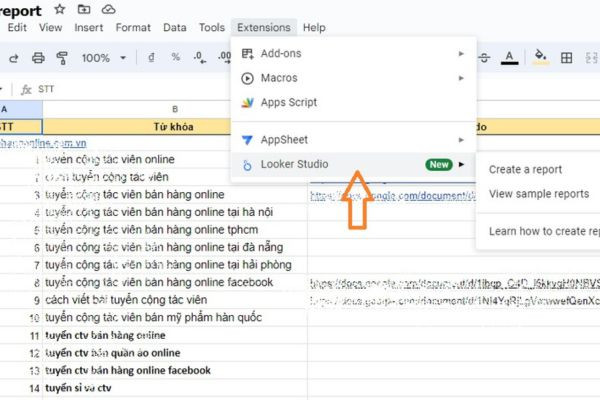Screen dimensions: 600x400
Task: Open the Format menu
Action: coord(133,28)
